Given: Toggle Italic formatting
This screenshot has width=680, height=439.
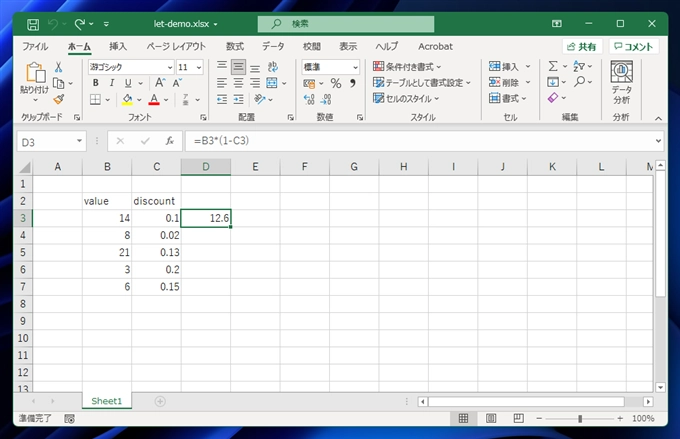Looking at the screenshot, I should click(112, 83).
